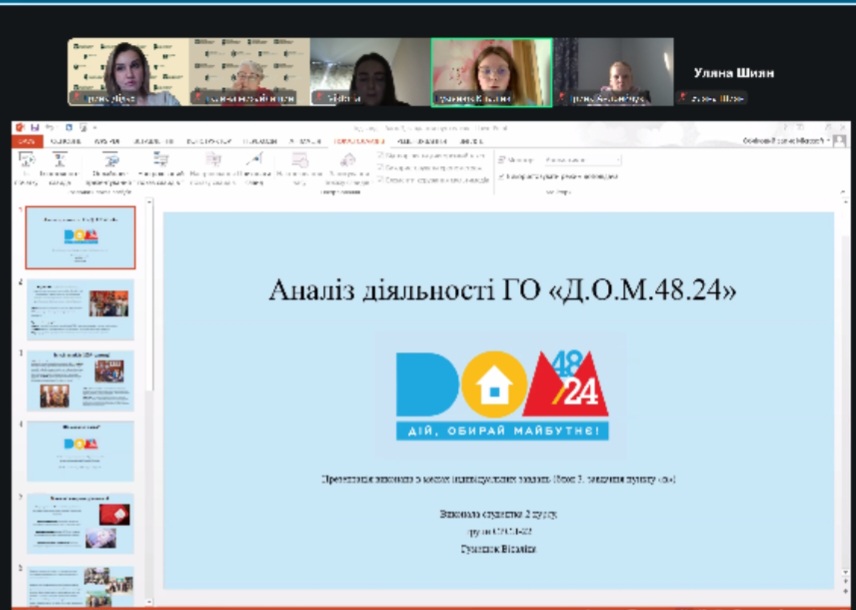The image size is (856, 610).
Task: Select the video tile labeled Уляна Шиян
Action: [x=734, y=72]
